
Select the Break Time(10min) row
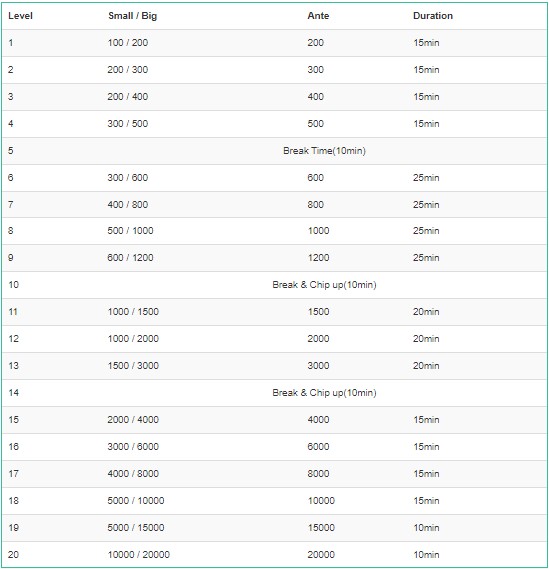(275, 151)
